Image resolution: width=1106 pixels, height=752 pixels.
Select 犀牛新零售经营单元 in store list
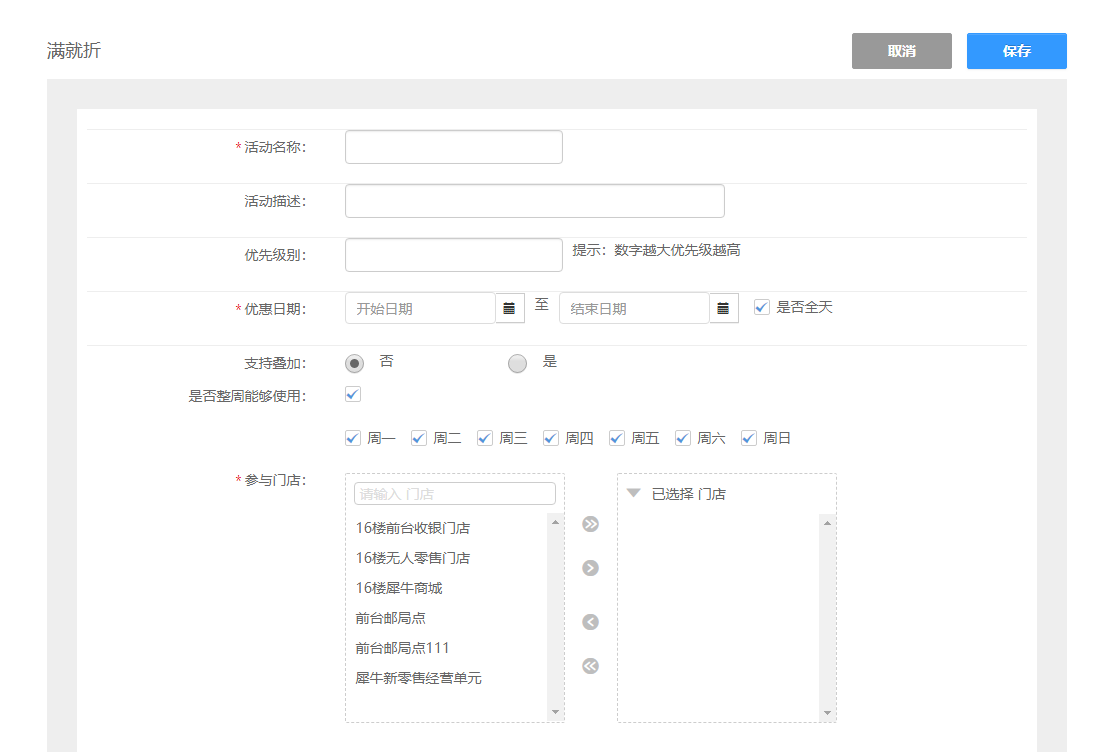coord(418,678)
